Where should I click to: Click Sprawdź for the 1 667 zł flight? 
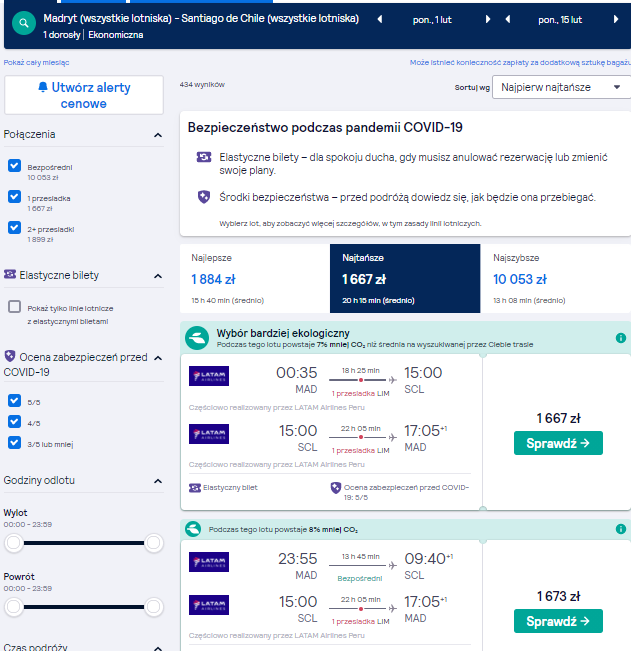click(x=558, y=443)
